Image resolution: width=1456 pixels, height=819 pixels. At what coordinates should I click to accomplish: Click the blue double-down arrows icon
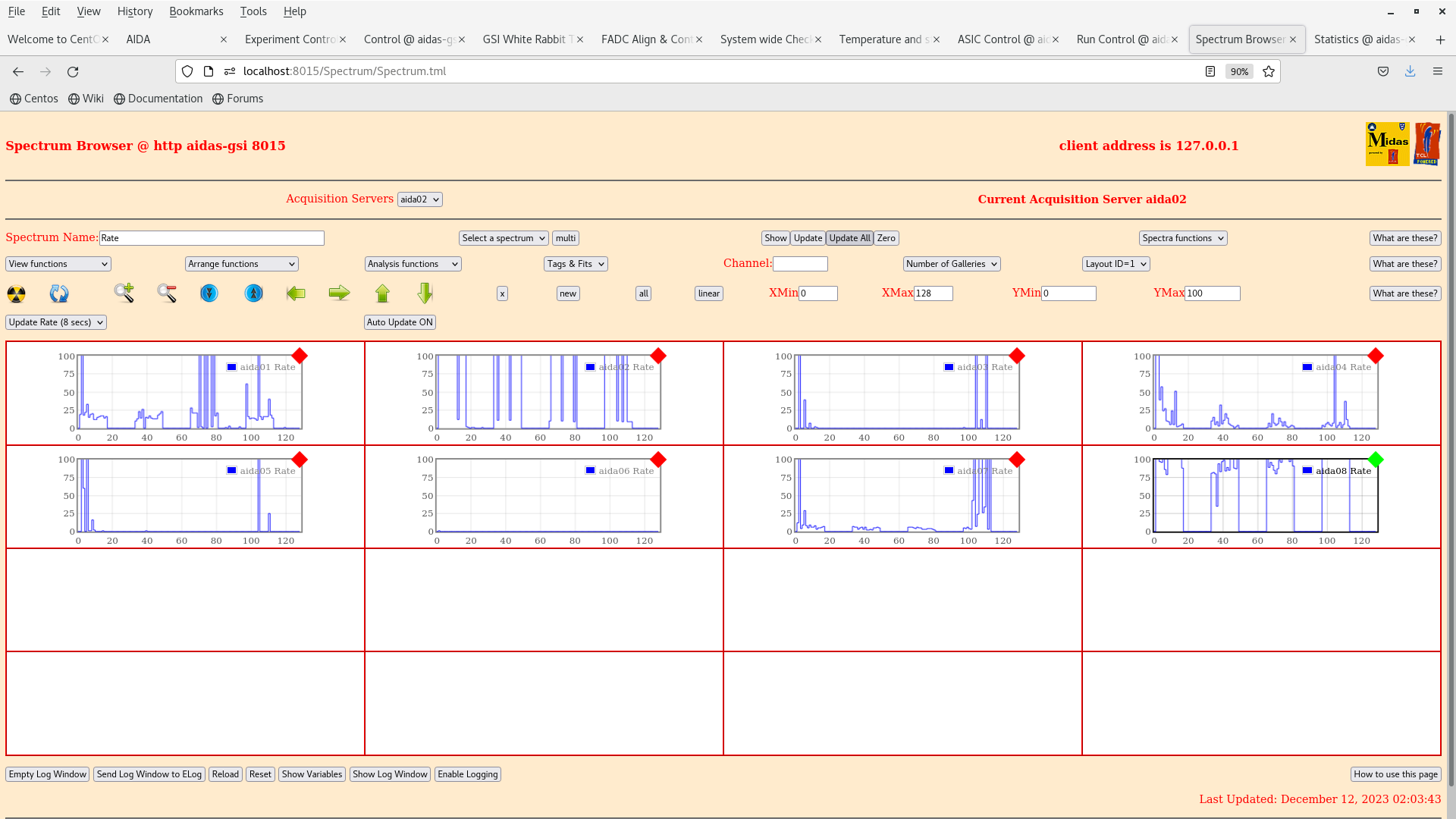pos(209,293)
